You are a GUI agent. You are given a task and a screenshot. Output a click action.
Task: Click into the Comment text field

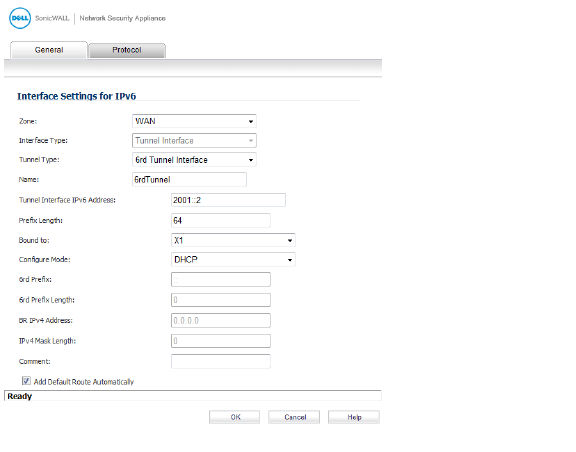(221, 361)
